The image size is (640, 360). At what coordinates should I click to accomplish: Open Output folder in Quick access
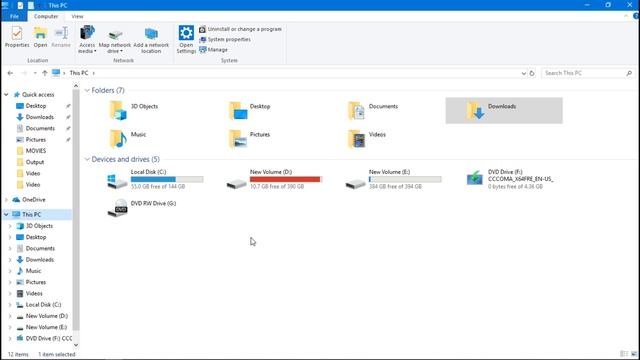[x=35, y=162]
